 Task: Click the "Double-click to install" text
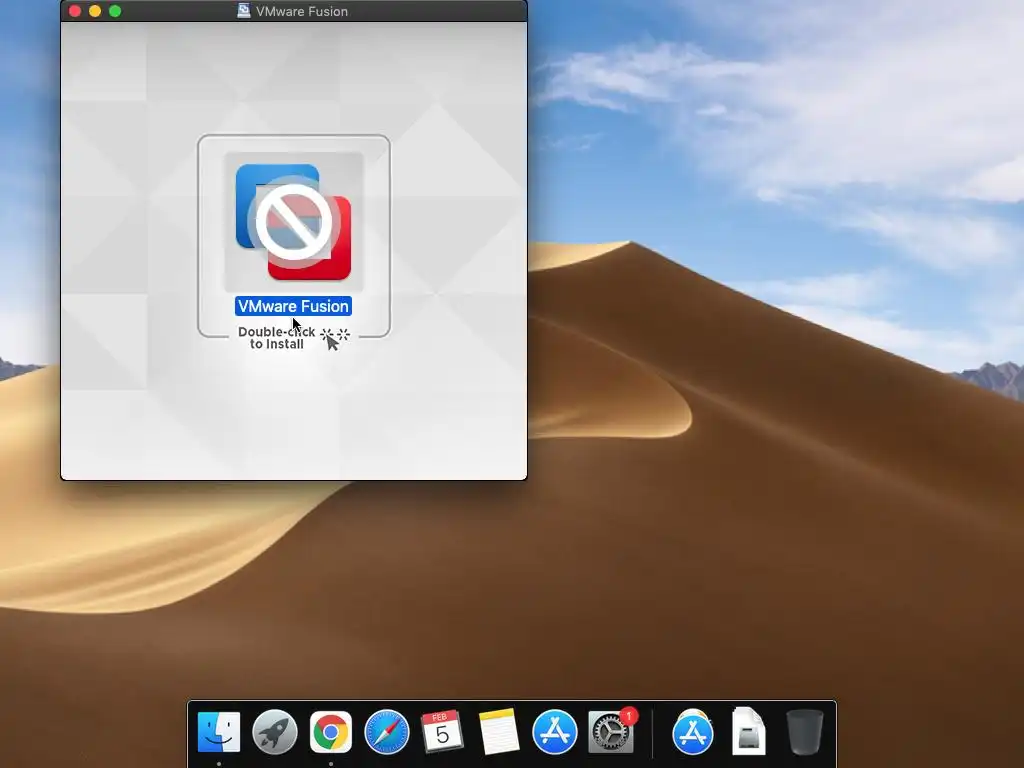[276, 338]
